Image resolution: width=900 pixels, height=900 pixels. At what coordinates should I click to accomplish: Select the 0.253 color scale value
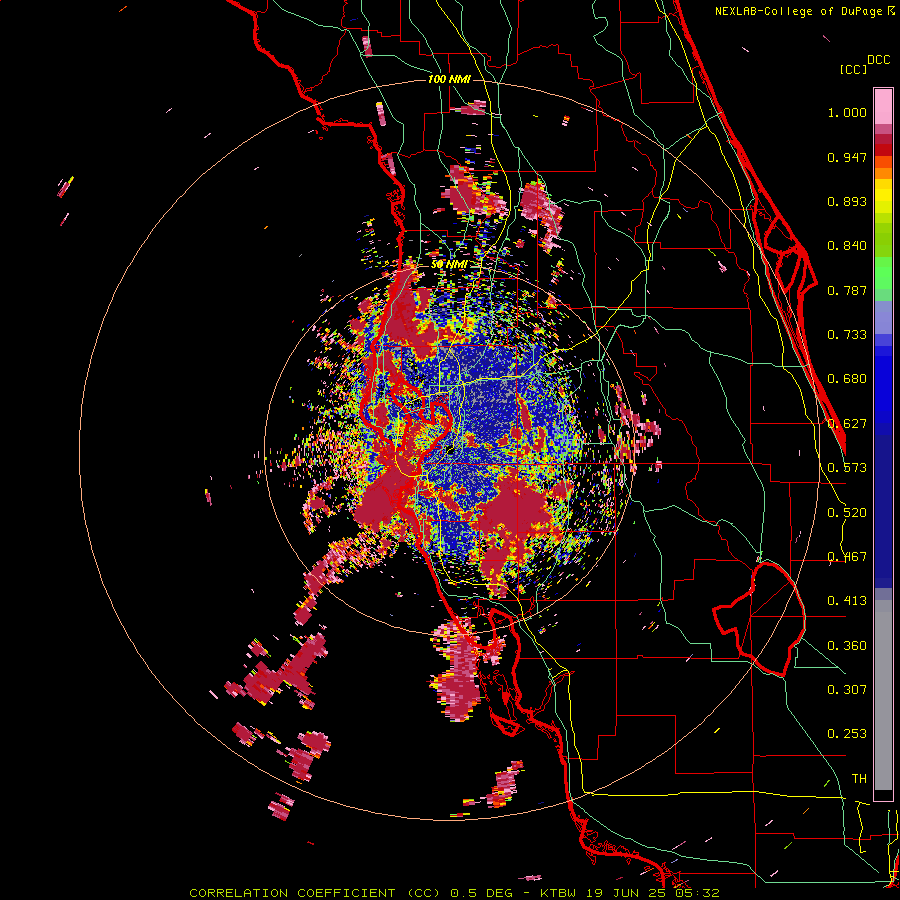coord(847,734)
